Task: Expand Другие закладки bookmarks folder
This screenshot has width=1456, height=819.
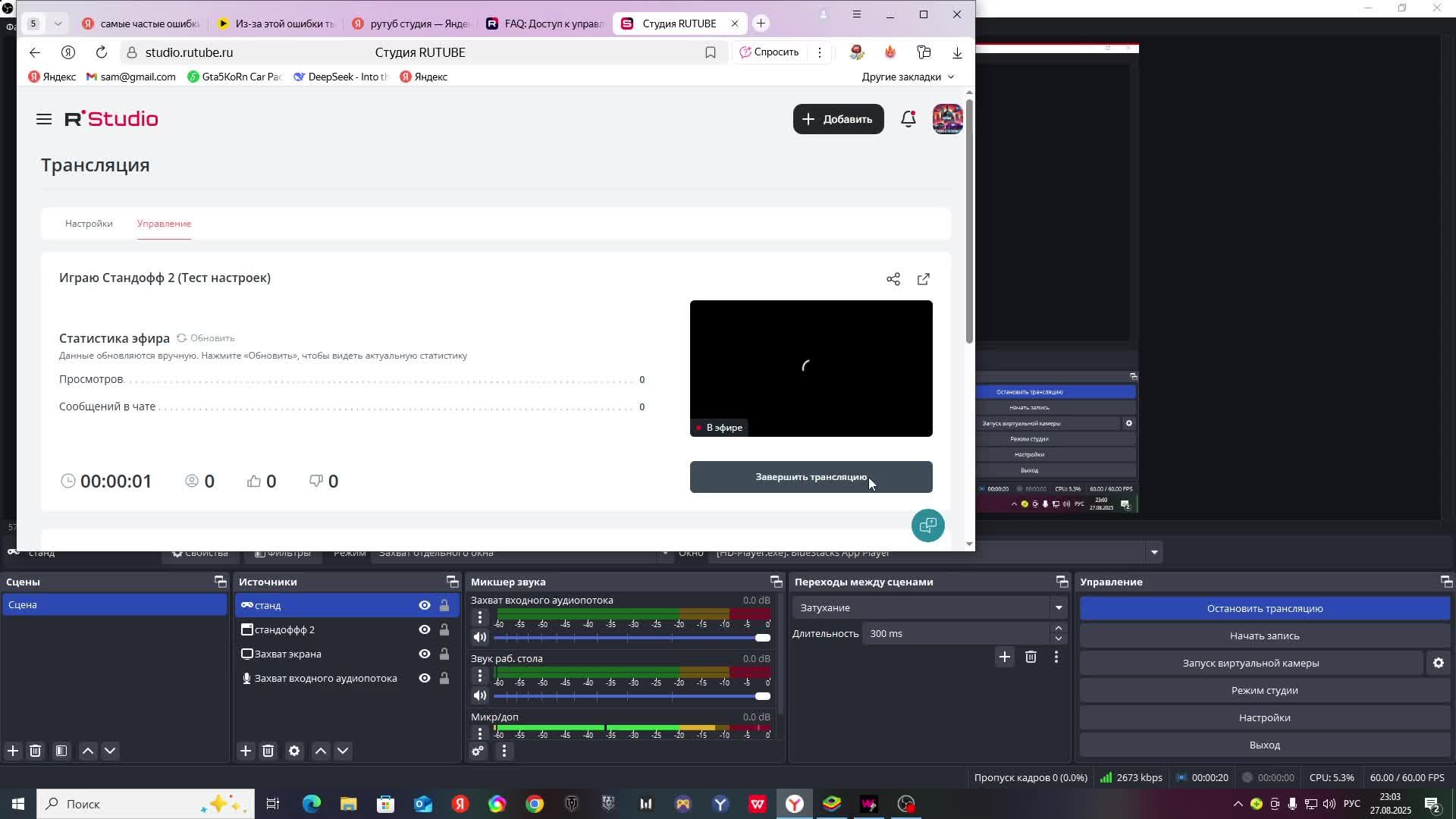Action: click(x=908, y=77)
